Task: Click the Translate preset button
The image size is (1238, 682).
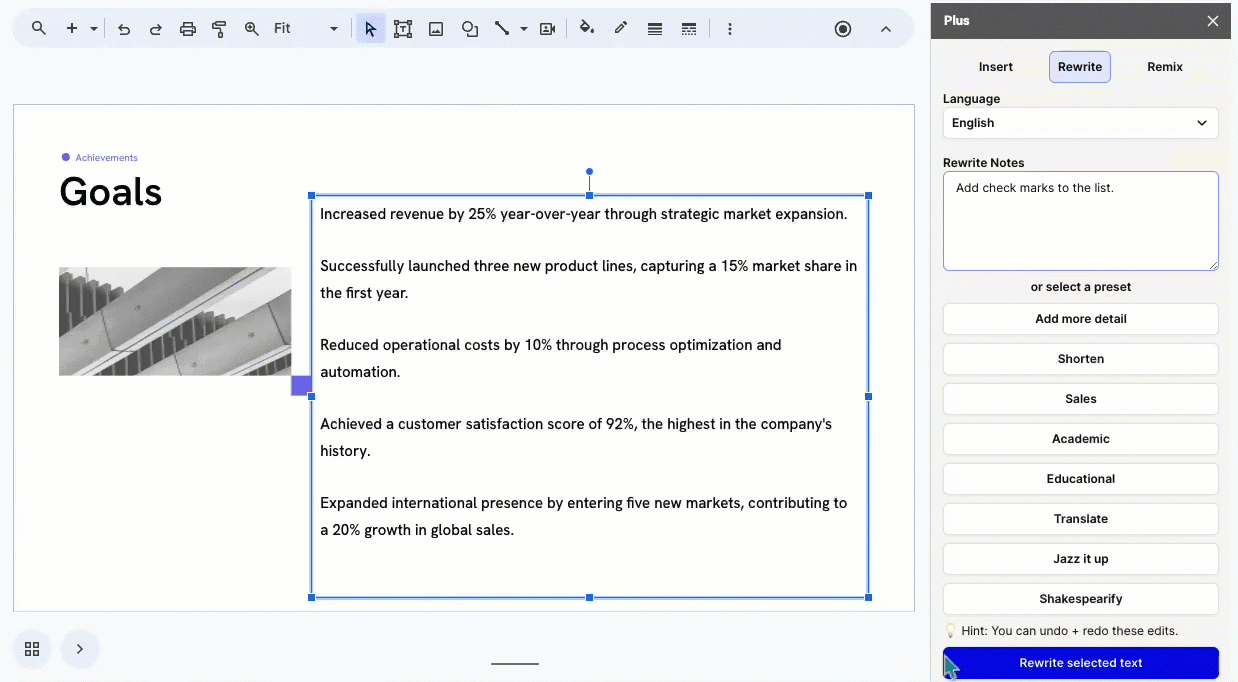Action: click(x=1081, y=519)
